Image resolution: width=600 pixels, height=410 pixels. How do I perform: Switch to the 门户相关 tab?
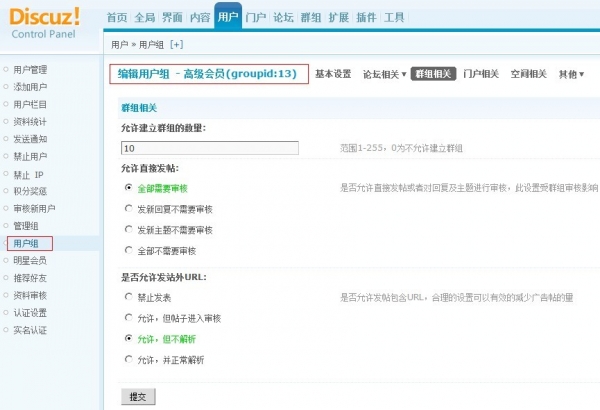[481, 74]
